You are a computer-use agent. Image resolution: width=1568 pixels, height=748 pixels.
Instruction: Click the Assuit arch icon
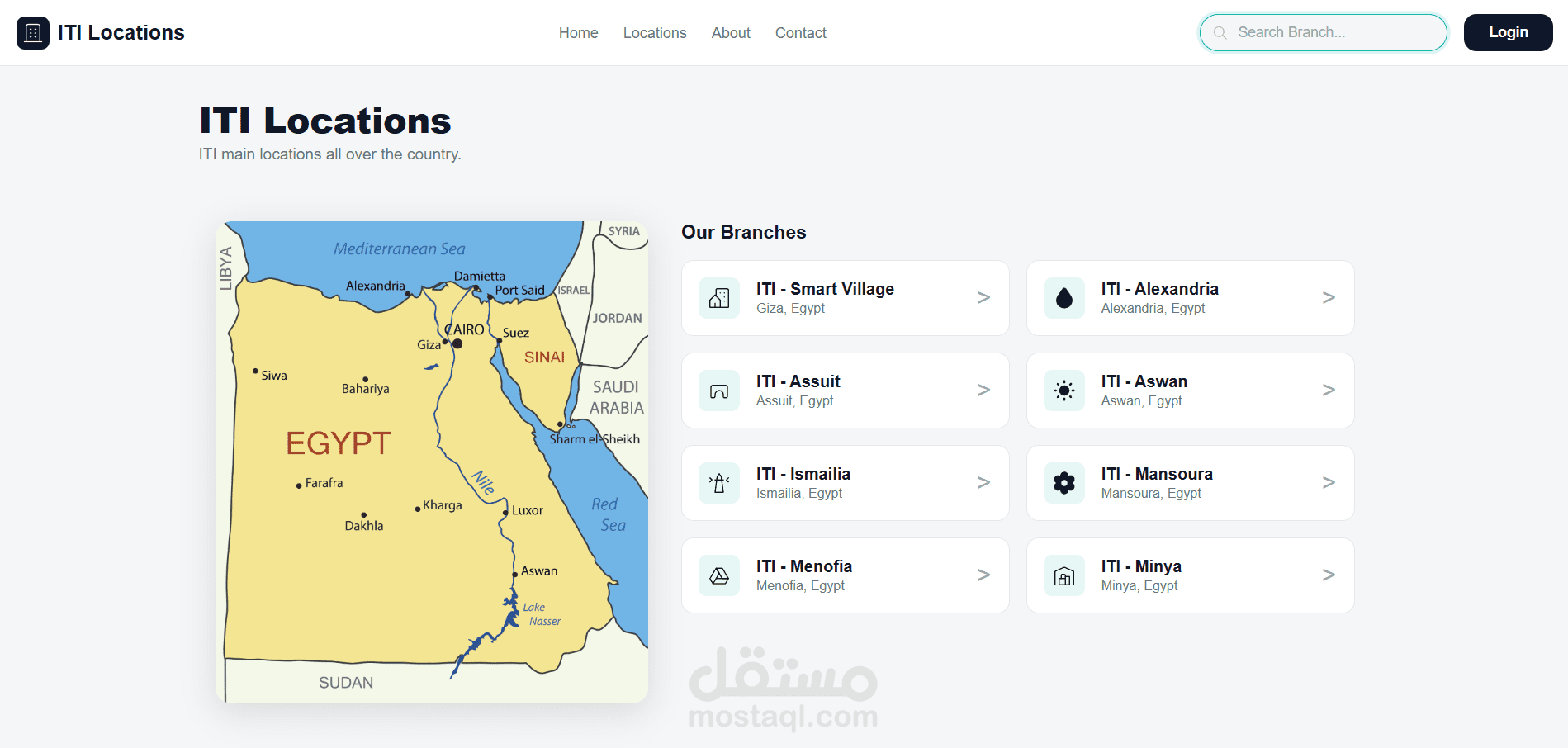click(719, 391)
